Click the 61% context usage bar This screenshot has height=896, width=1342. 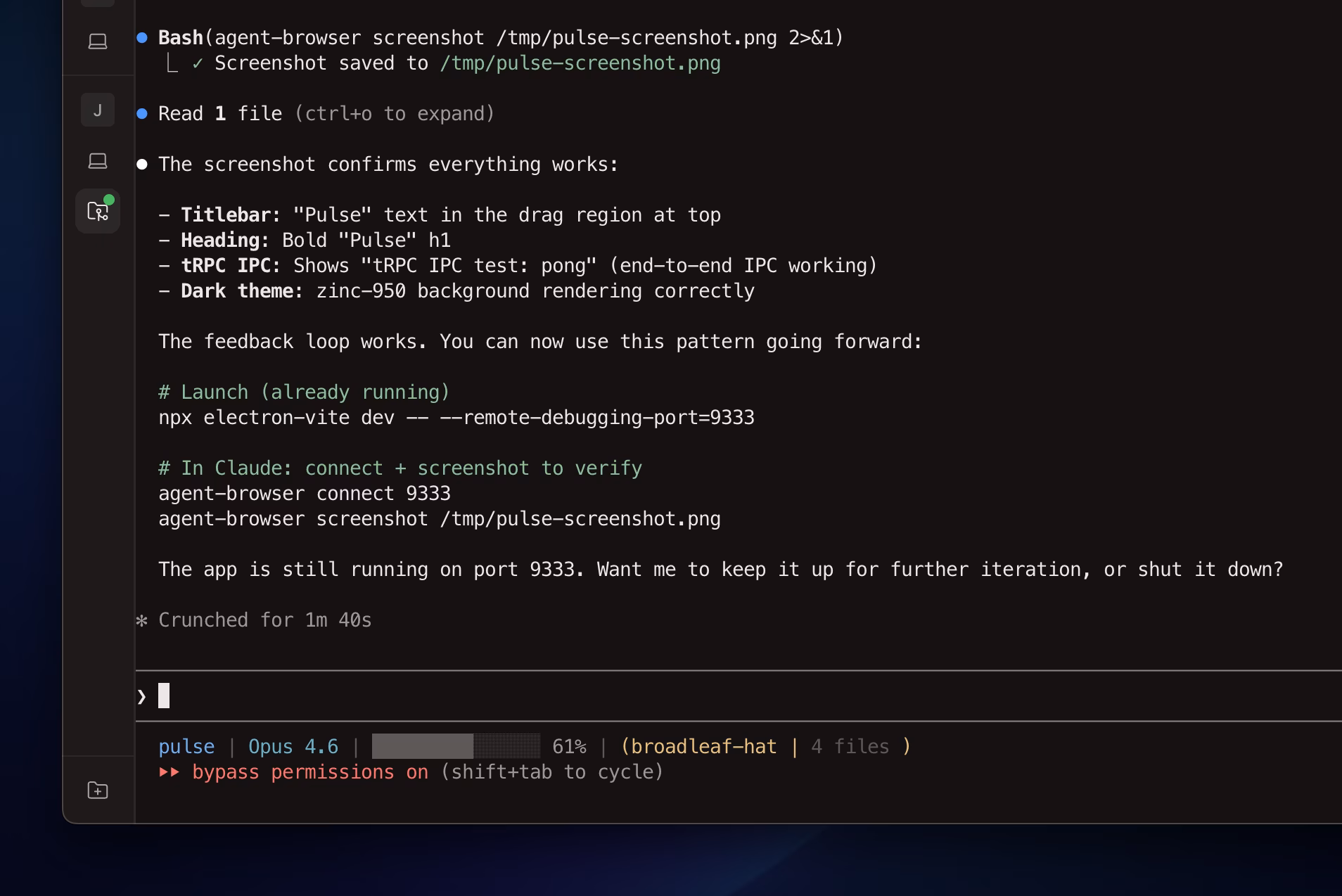pyautogui.click(x=456, y=747)
